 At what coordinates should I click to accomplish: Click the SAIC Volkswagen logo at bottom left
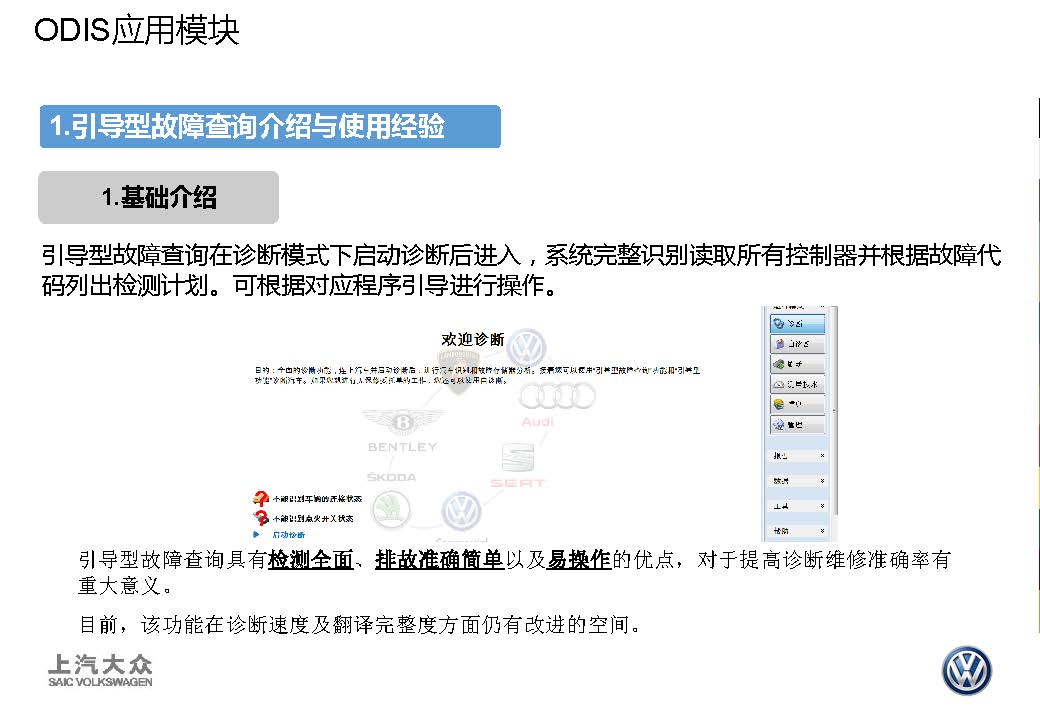tap(100, 670)
